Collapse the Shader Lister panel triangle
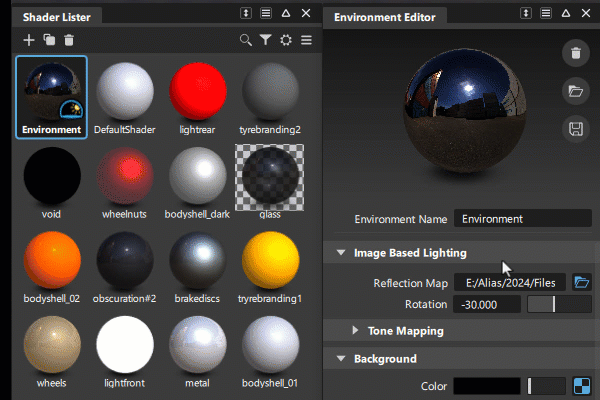600x400 pixels. click(x=286, y=13)
